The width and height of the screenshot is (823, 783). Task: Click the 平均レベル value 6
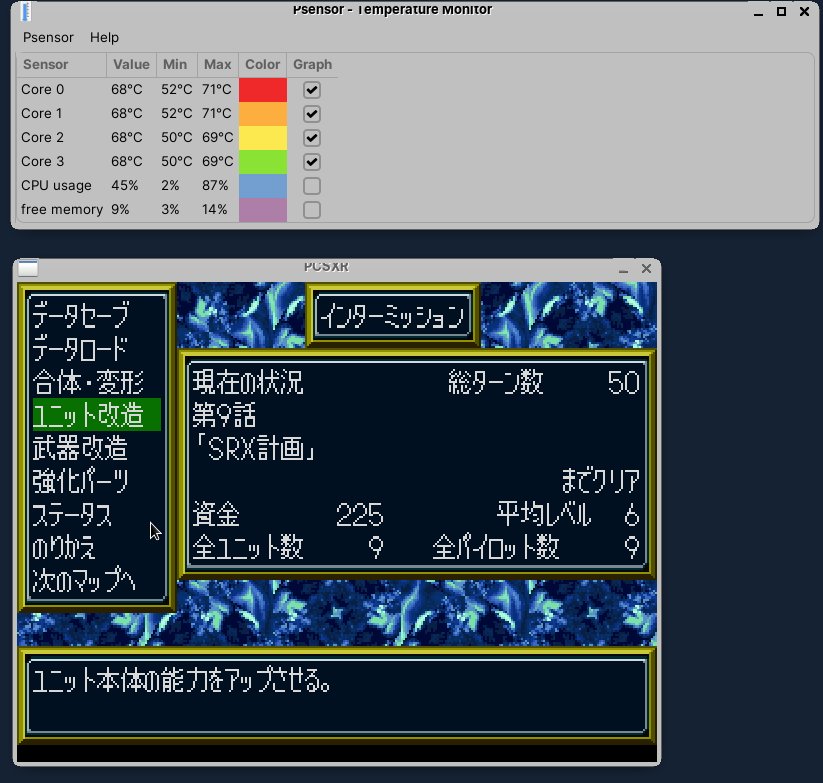(632, 515)
